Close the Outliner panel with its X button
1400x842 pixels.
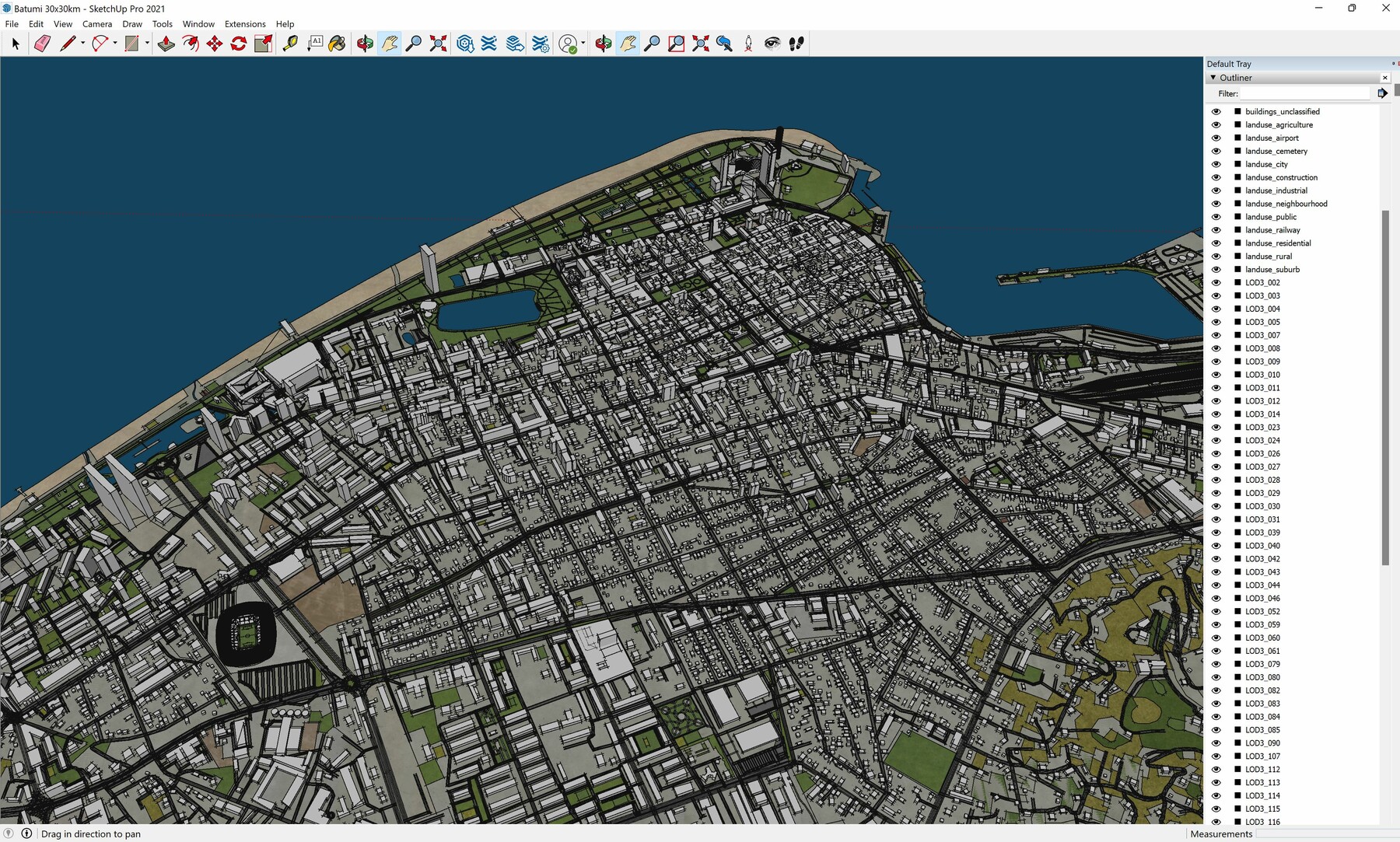click(1385, 77)
